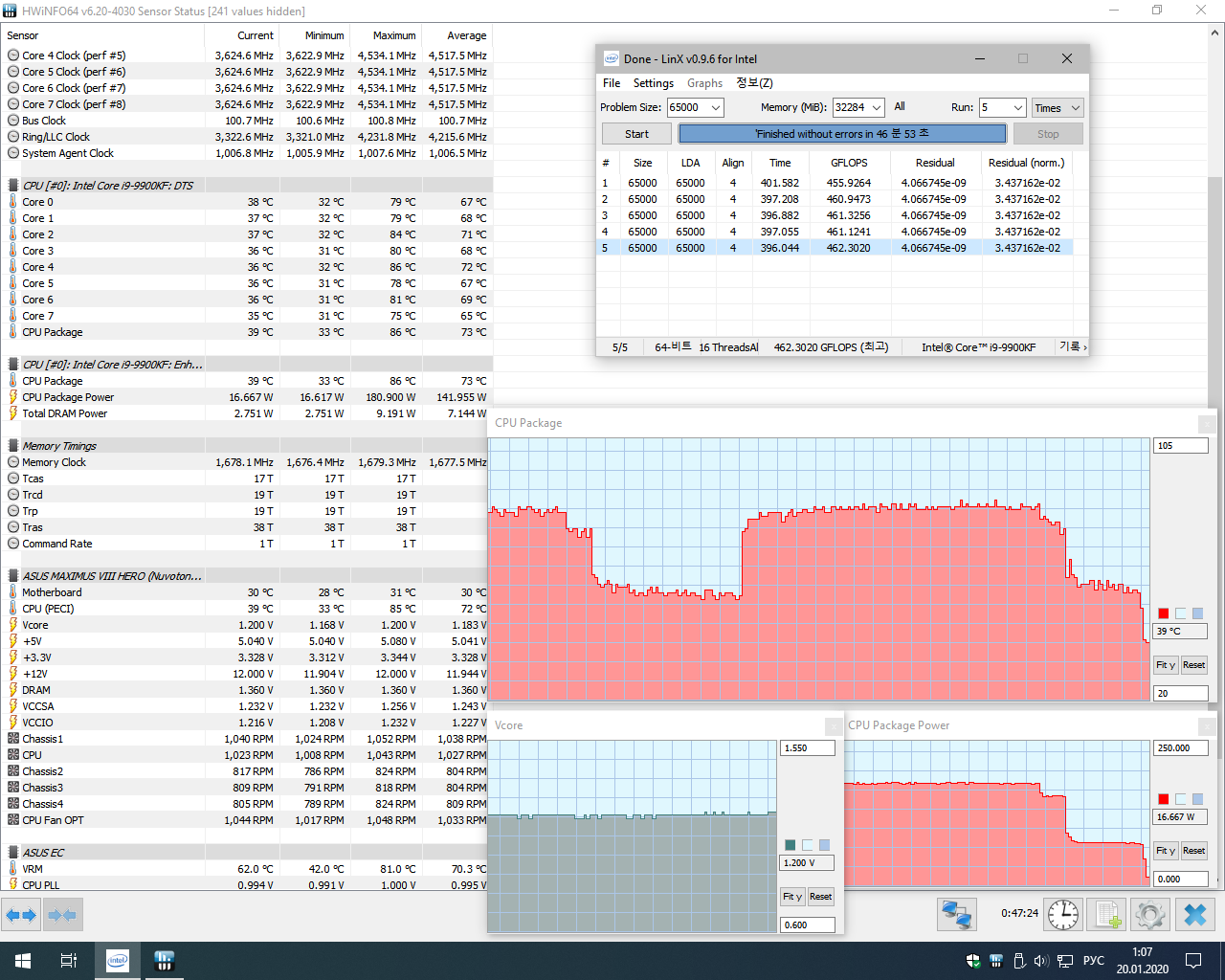Click the ASUS MAXIMUS VIII HERO section header
This screenshot has height=980, width=1225.
click(x=247, y=576)
